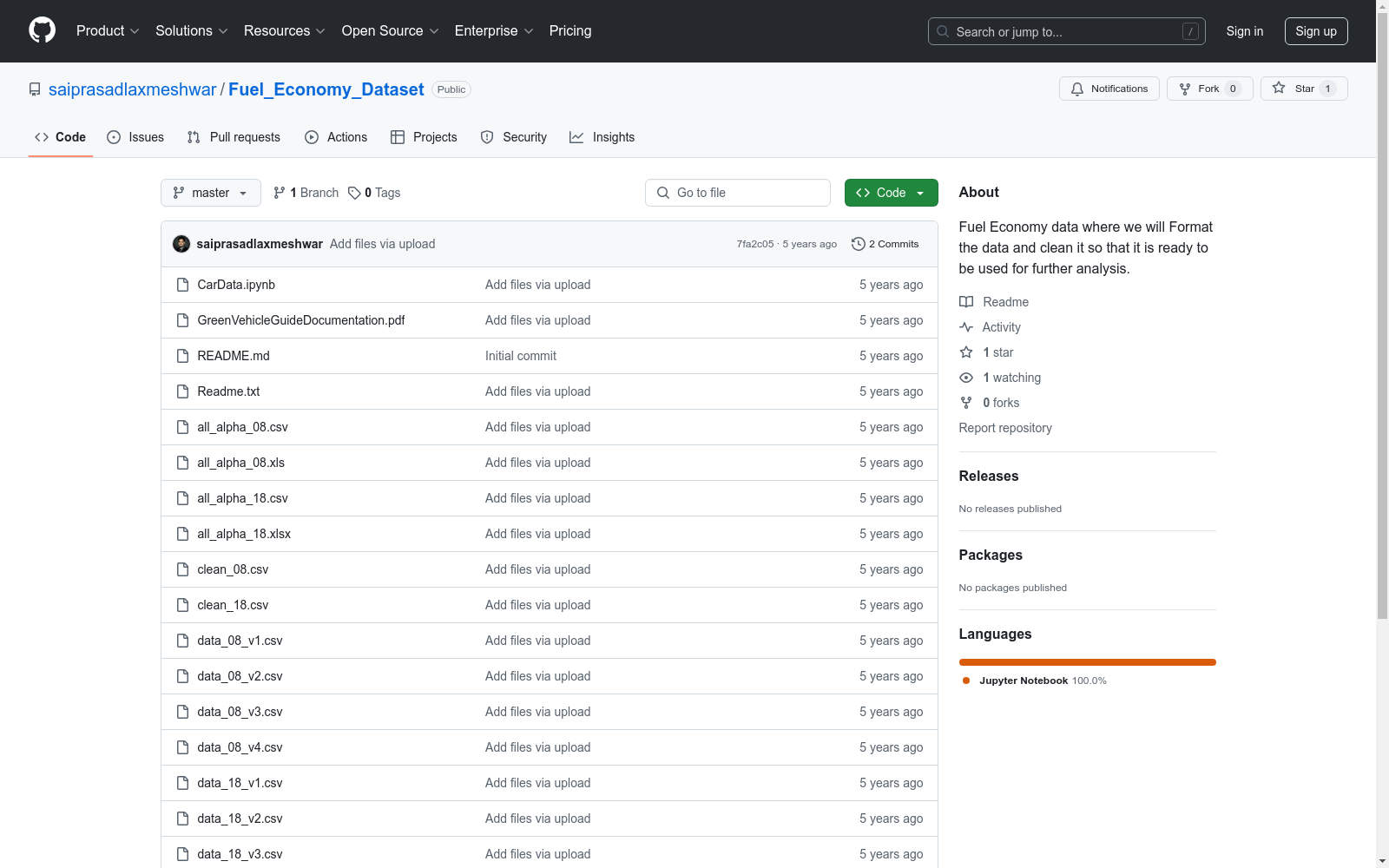Click the GitHub logo icon
Screen dimensions: 1389x868
[x=42, y=30]
